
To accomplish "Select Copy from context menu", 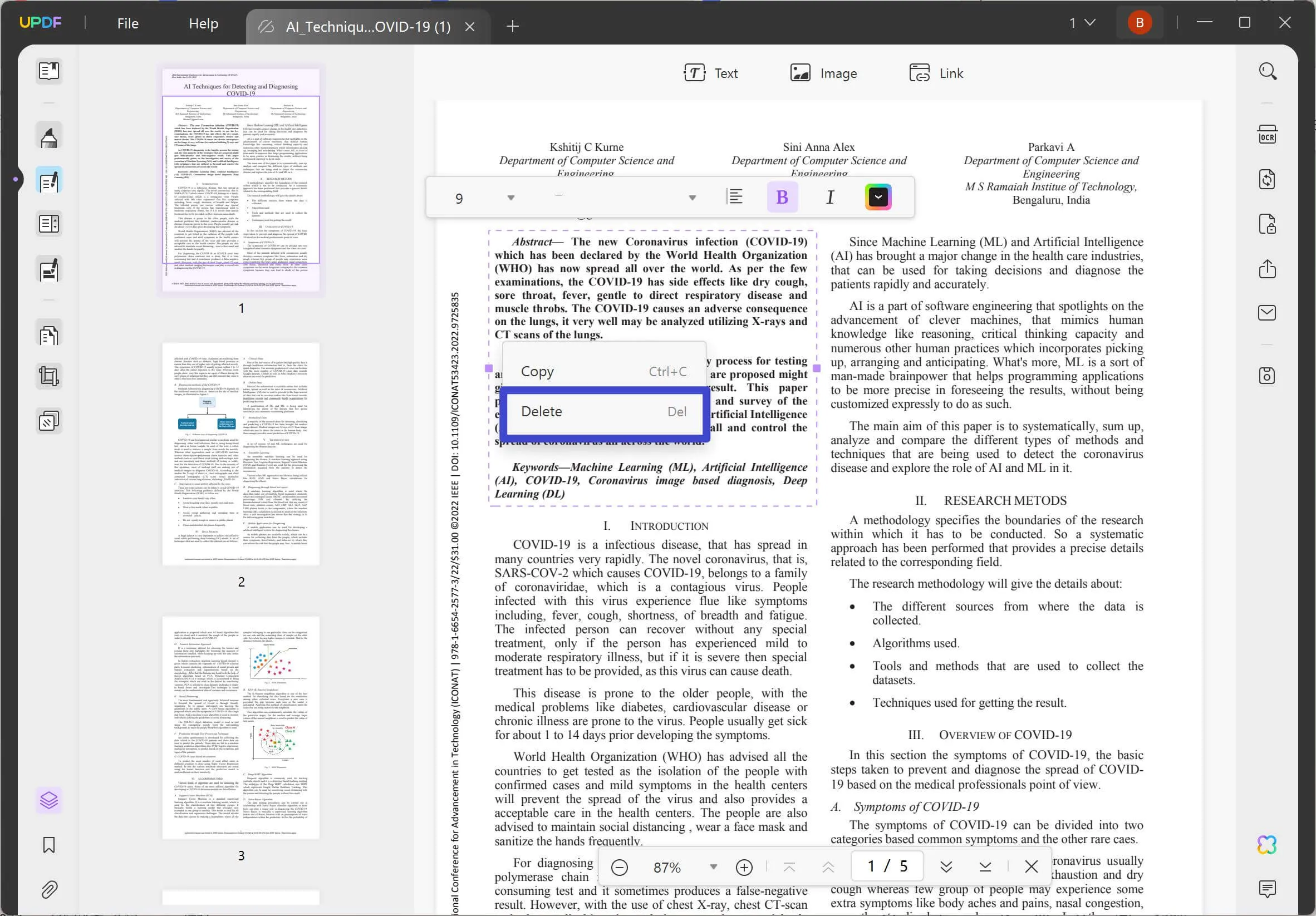I will click(536, 371).
